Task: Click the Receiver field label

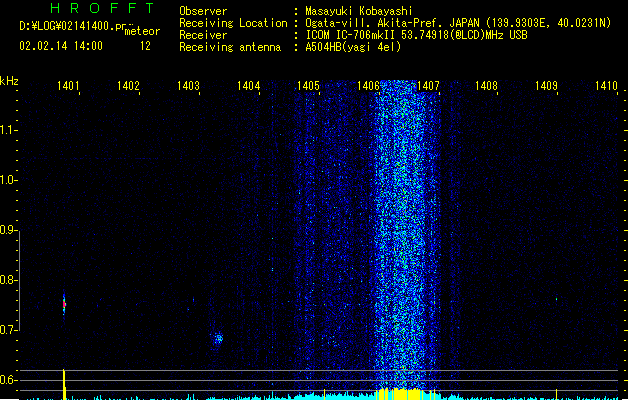Action: point(203,35)
